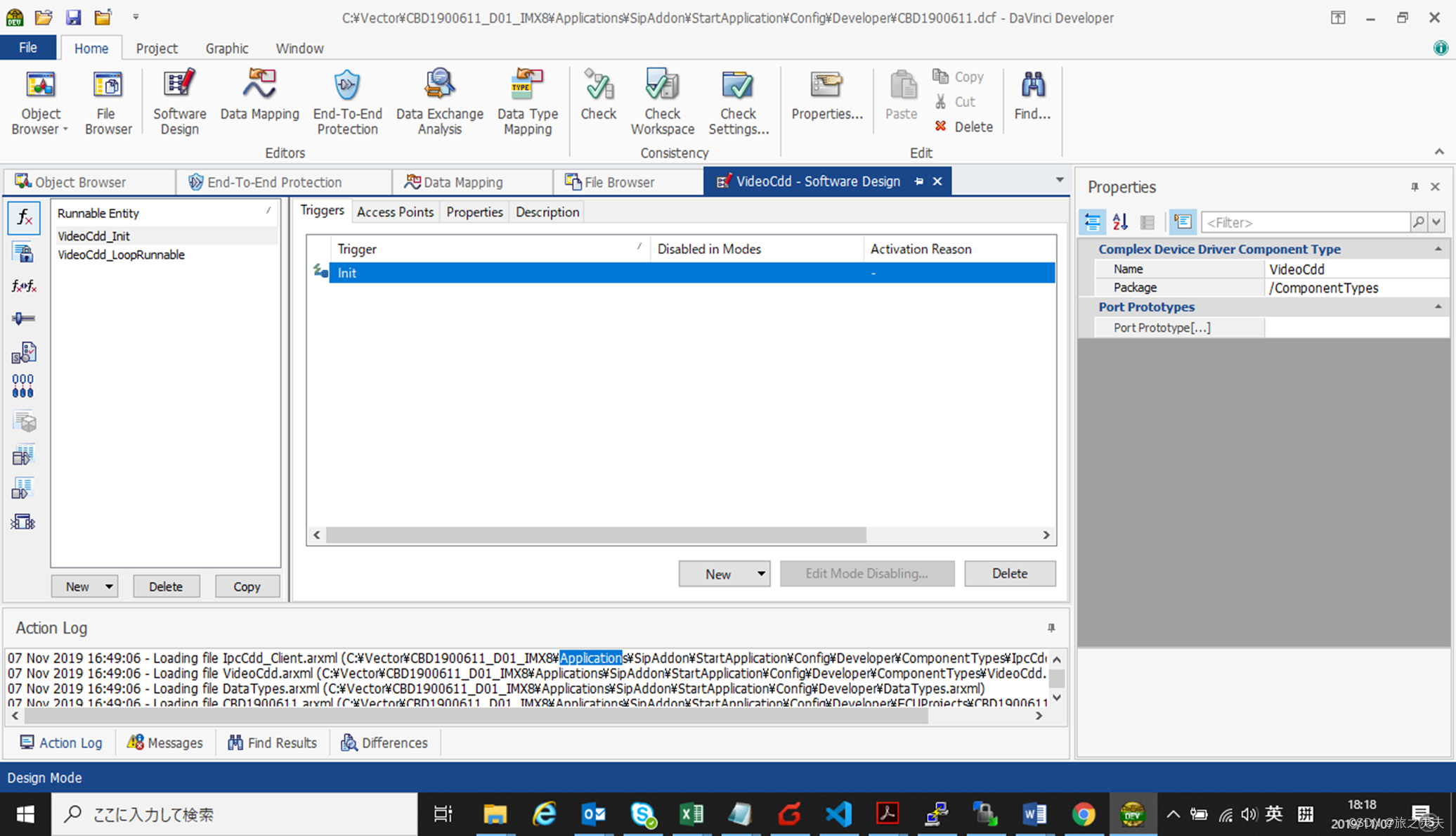Screen dimensions: 1456x836
Task: Toggle categorized view in Properties panel
Action: [1092, 222]
